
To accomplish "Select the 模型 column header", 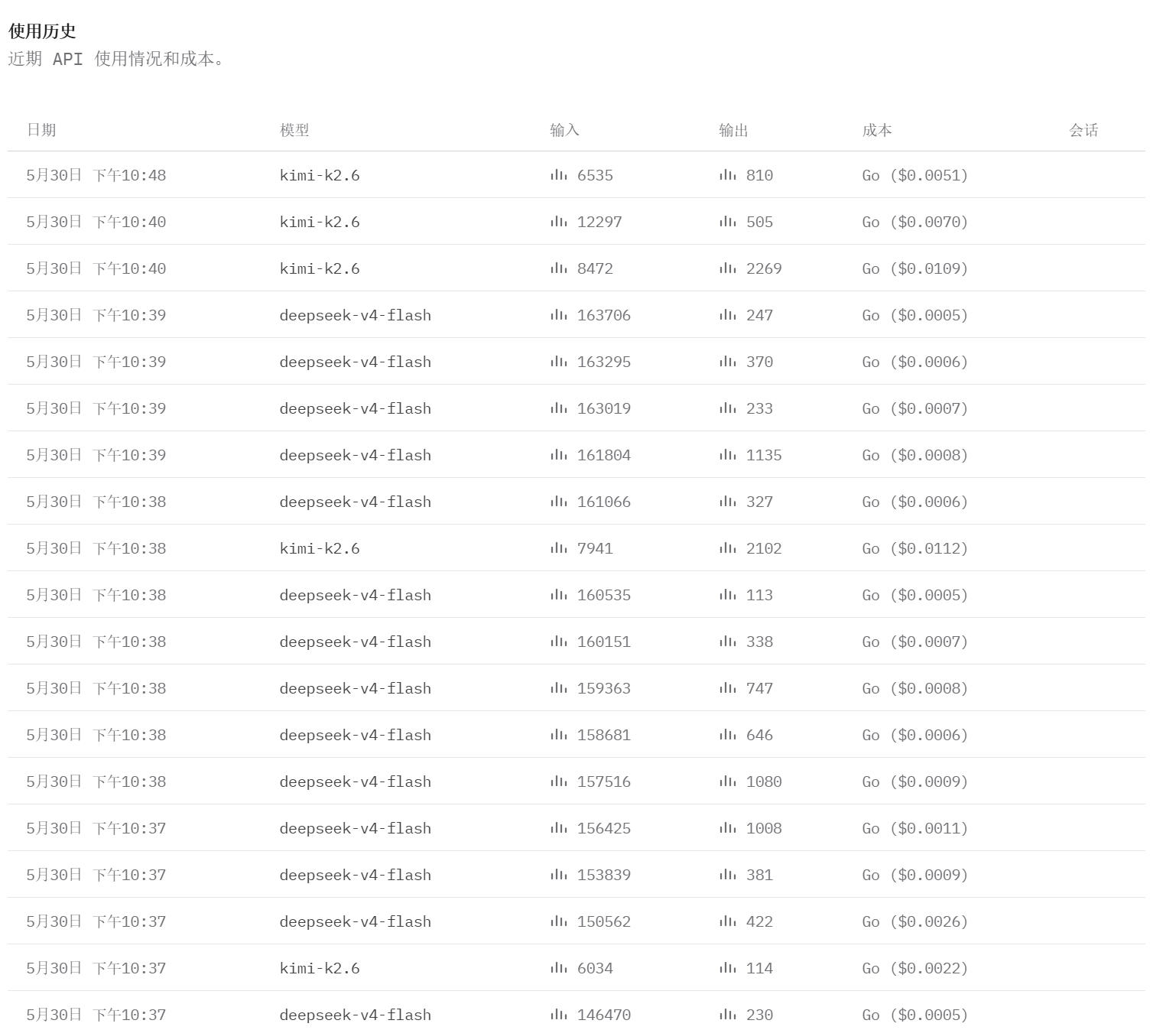I will (294, 130).
